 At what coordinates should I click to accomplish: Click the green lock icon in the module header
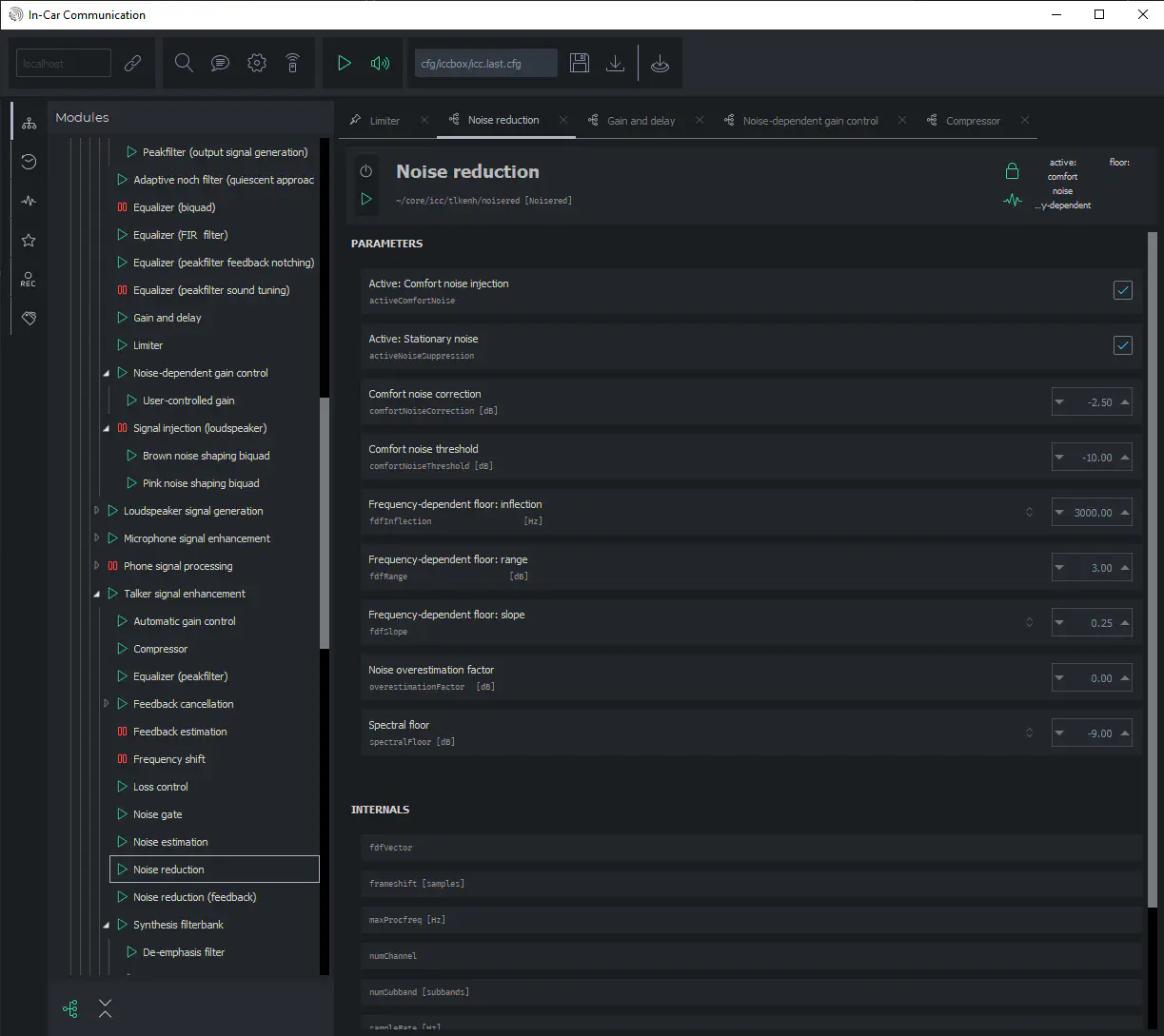click(1012, 171)
